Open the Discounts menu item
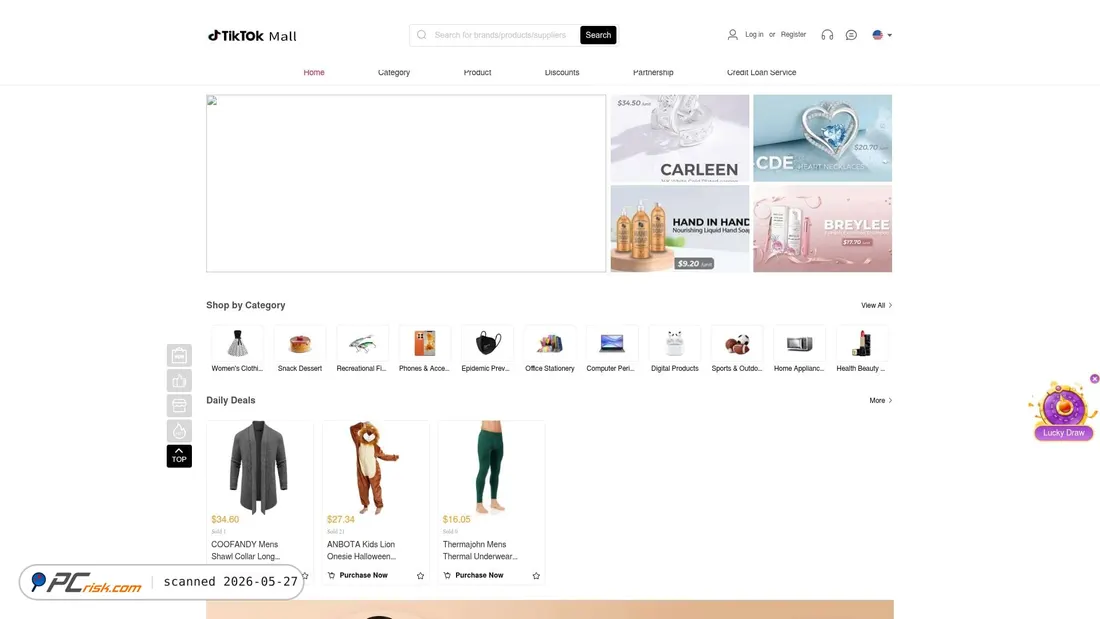Screen dimensions: 1100x619 (562, 72)
